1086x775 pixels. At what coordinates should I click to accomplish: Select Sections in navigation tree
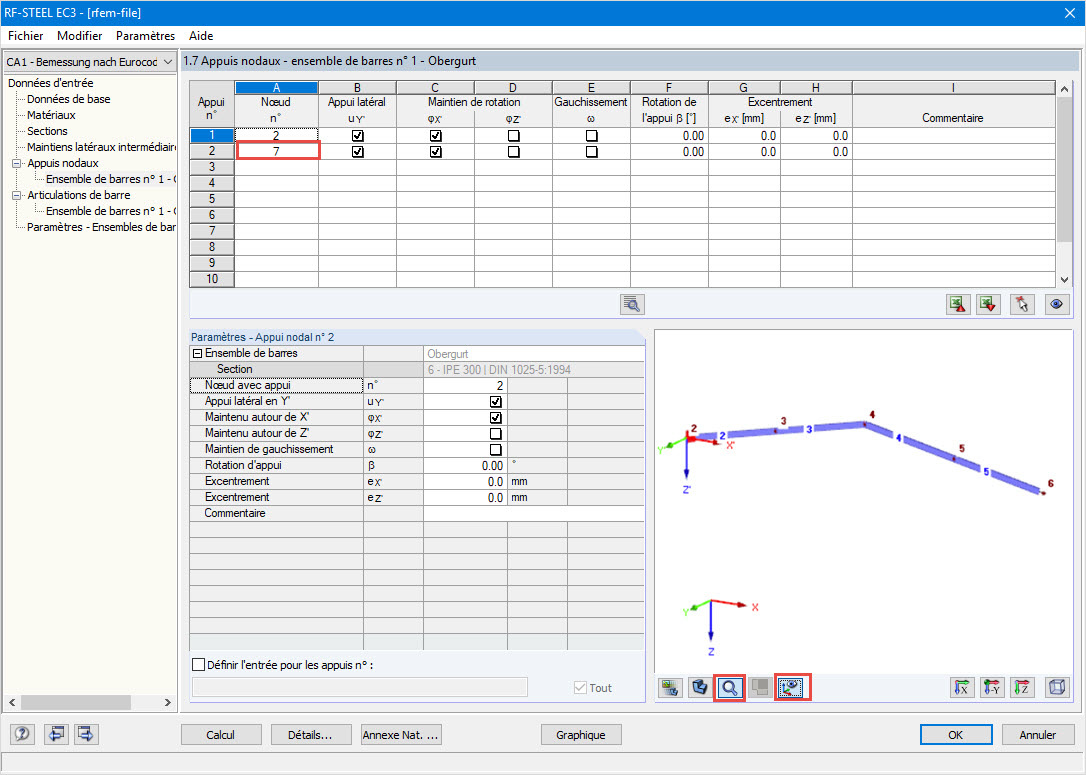[x=47, y=131]
